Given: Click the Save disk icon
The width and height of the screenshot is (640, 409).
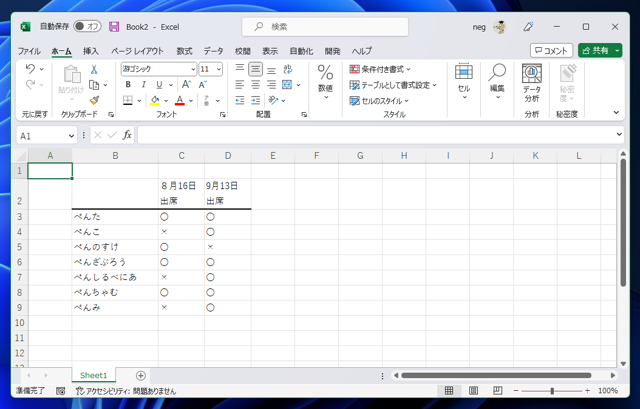Looking at the screenshot, I should [114, 27].
